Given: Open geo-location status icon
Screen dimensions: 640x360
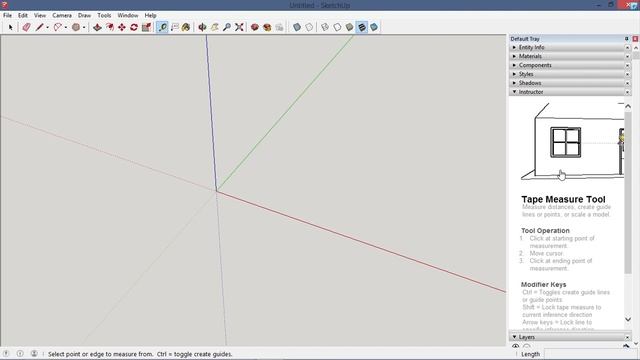Looking at the screenshot, I should [6, 353].
